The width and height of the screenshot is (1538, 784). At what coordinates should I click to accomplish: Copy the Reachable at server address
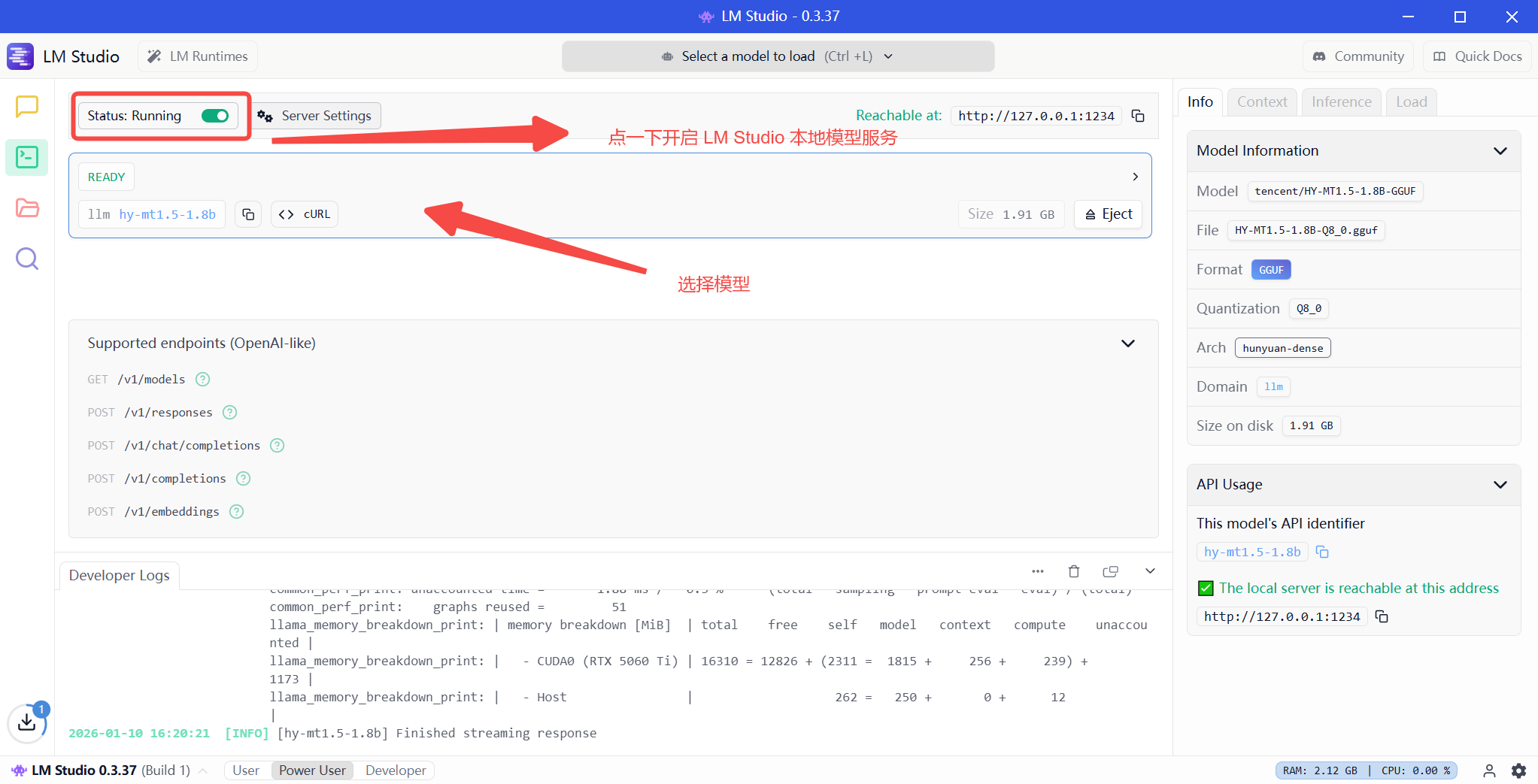(1139, 116)
